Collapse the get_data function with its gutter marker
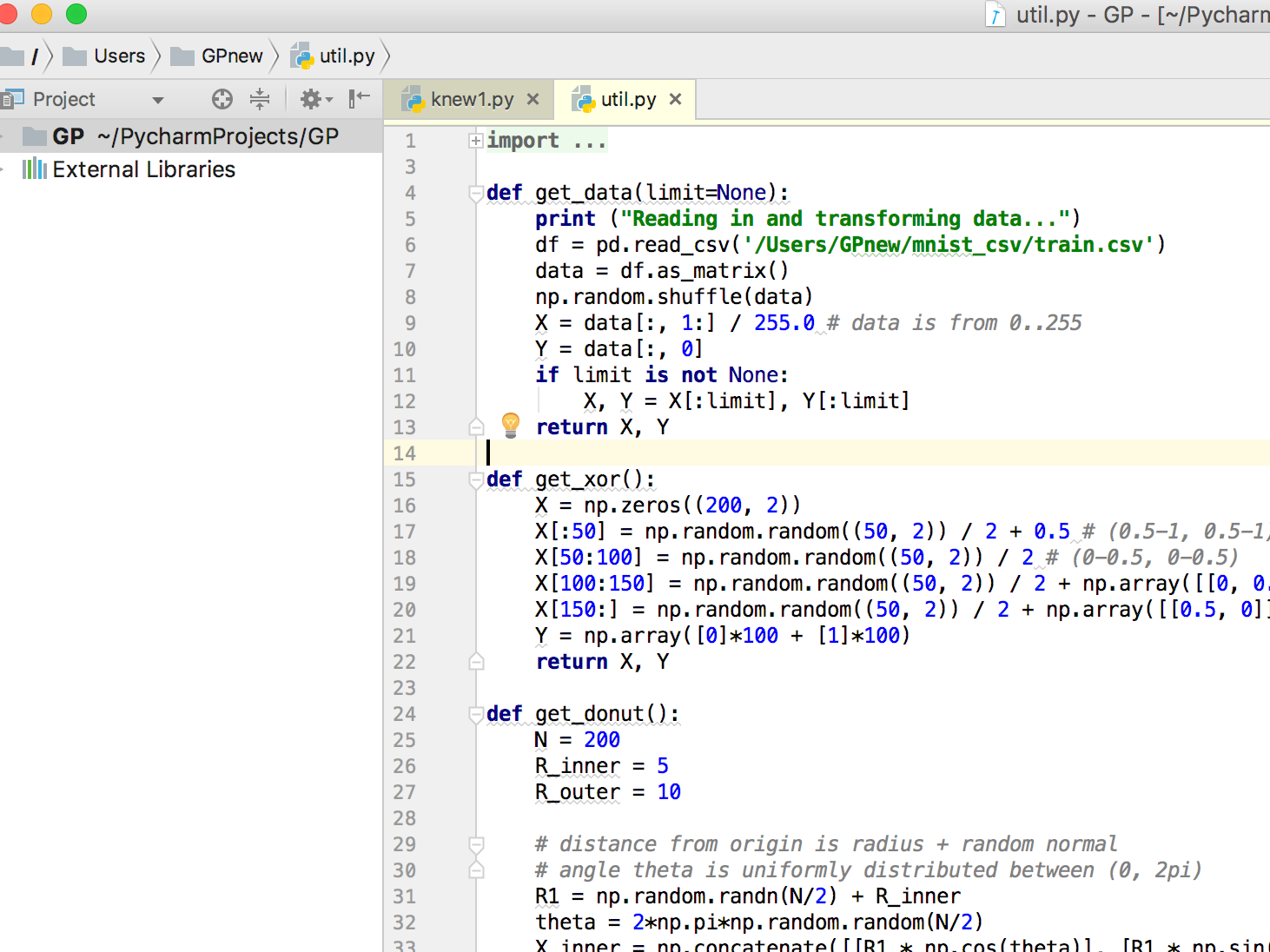The image size is (1270, 952). [475, 193]
